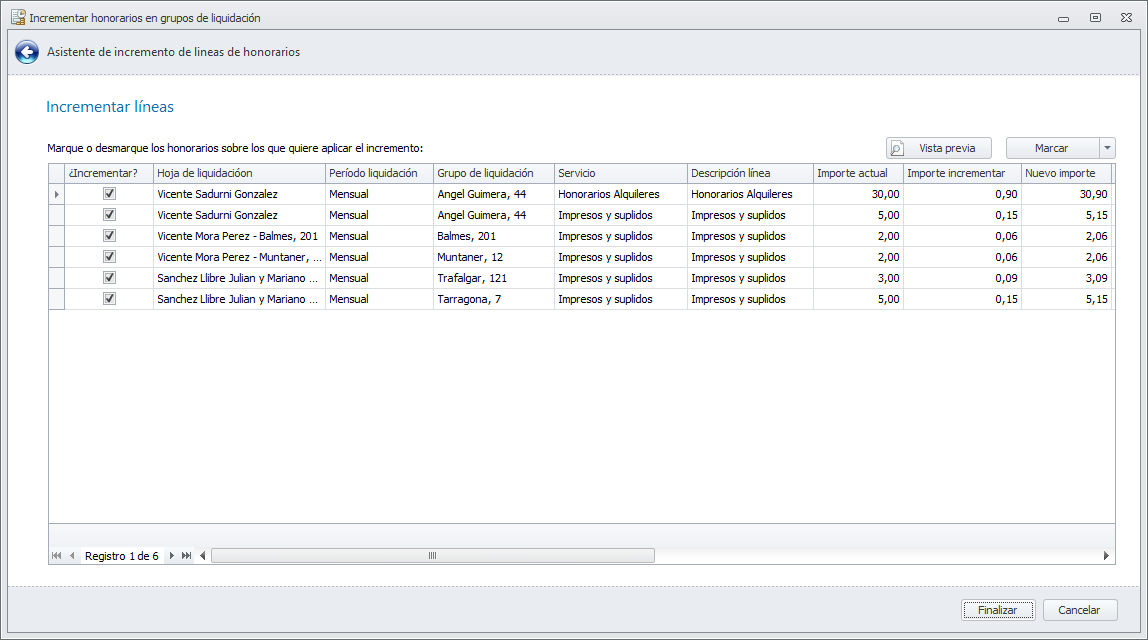Maximize the window
Screen dimensions: 1148x640
coord(1095,18)
